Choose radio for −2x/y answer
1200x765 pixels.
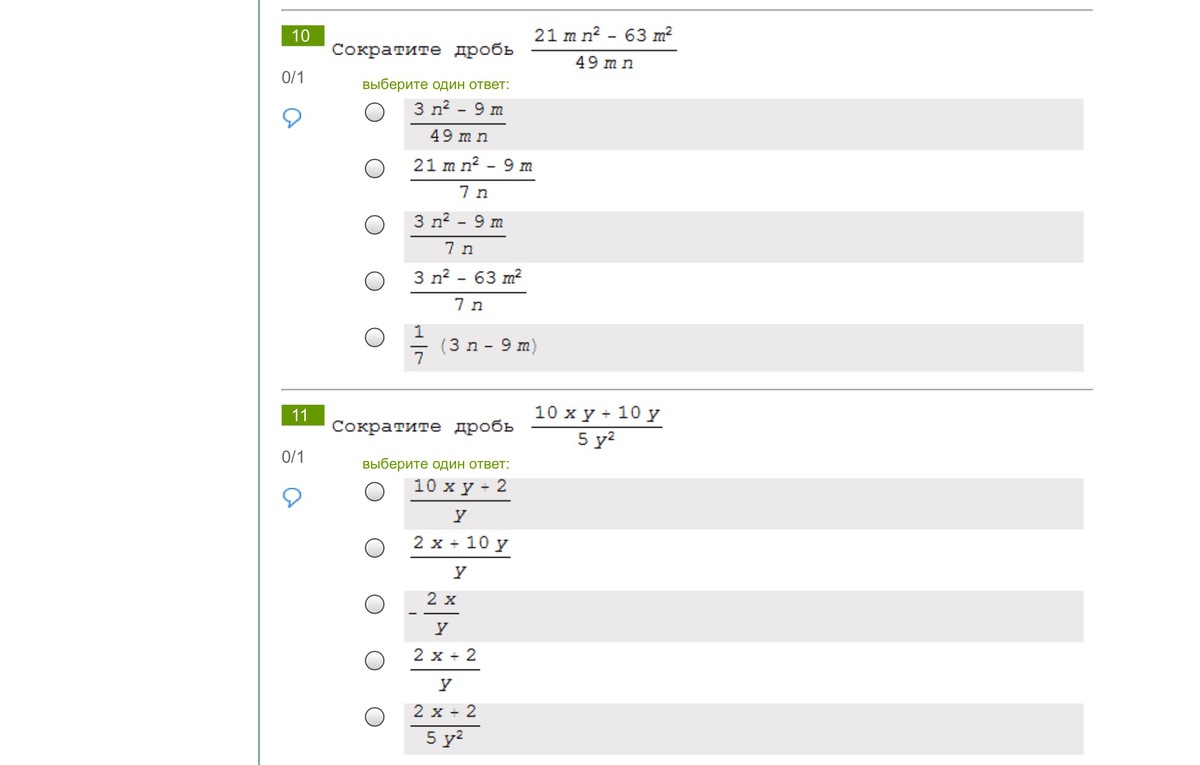click(374, 604)
